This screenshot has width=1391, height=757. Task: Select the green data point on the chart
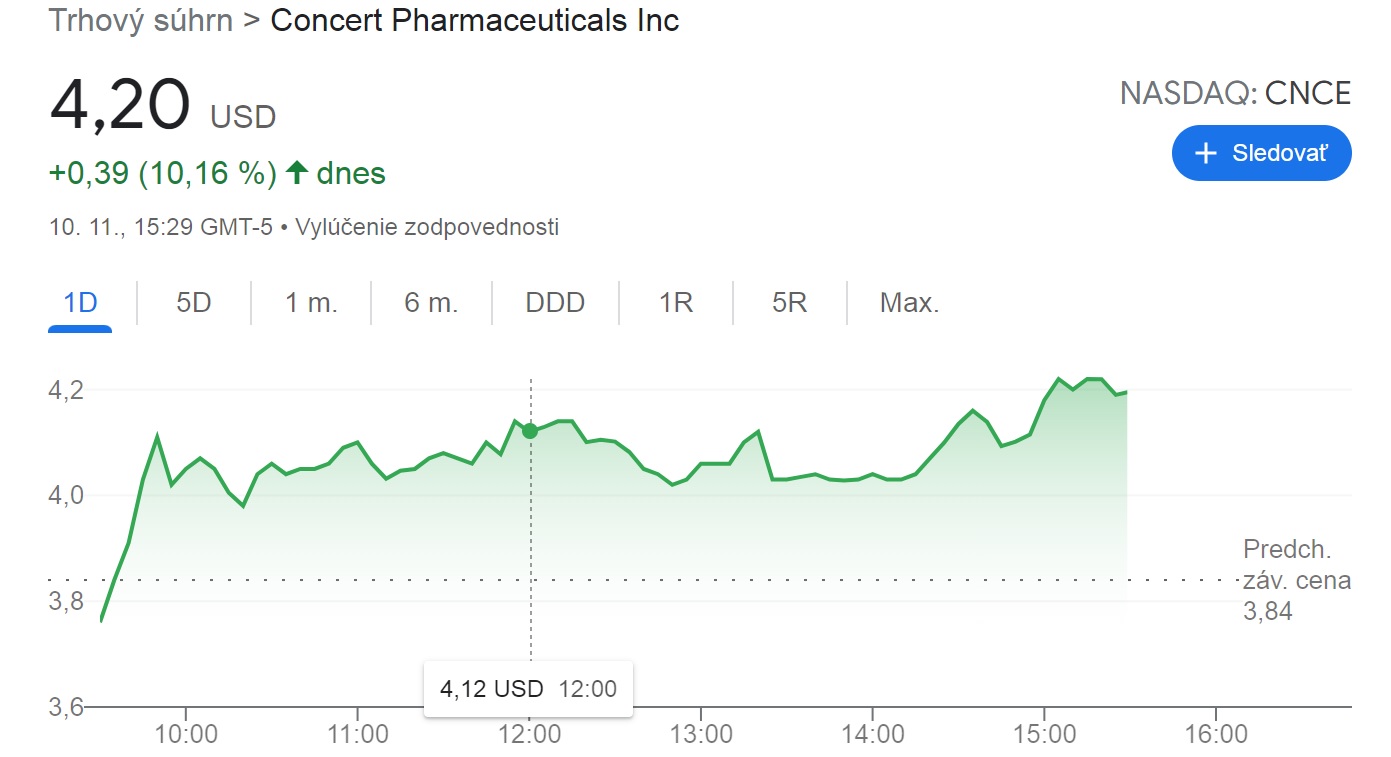pos(530,431)
